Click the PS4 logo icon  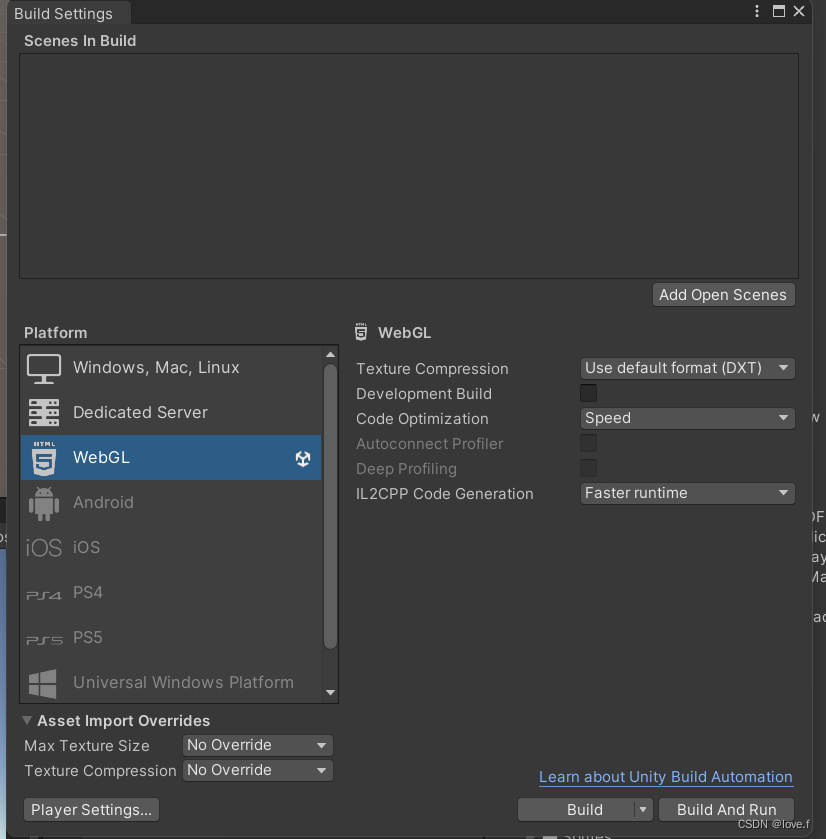(x=44, y=595)
